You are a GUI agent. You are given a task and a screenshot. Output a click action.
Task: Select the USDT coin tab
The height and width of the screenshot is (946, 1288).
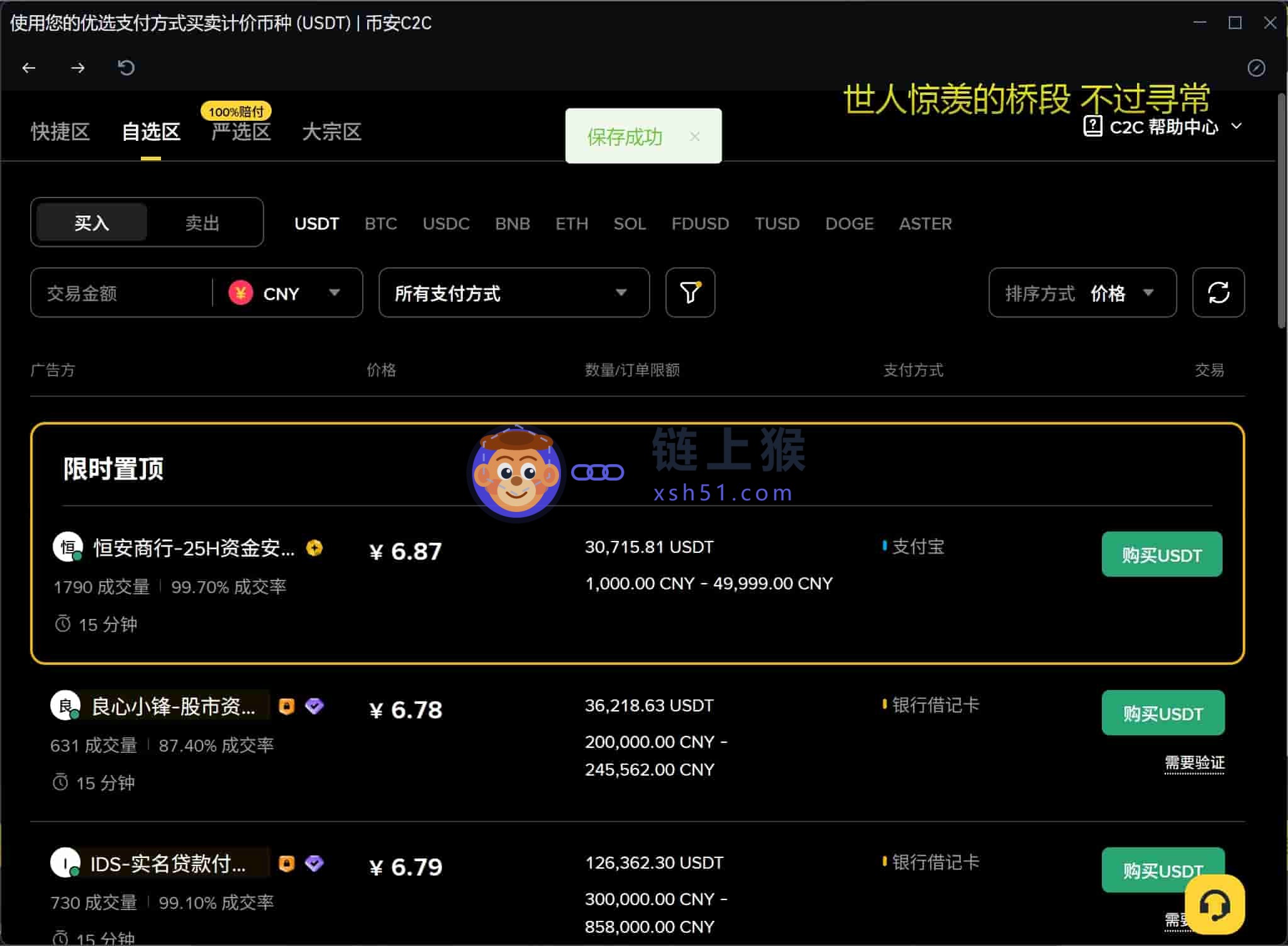click(316, 223)
